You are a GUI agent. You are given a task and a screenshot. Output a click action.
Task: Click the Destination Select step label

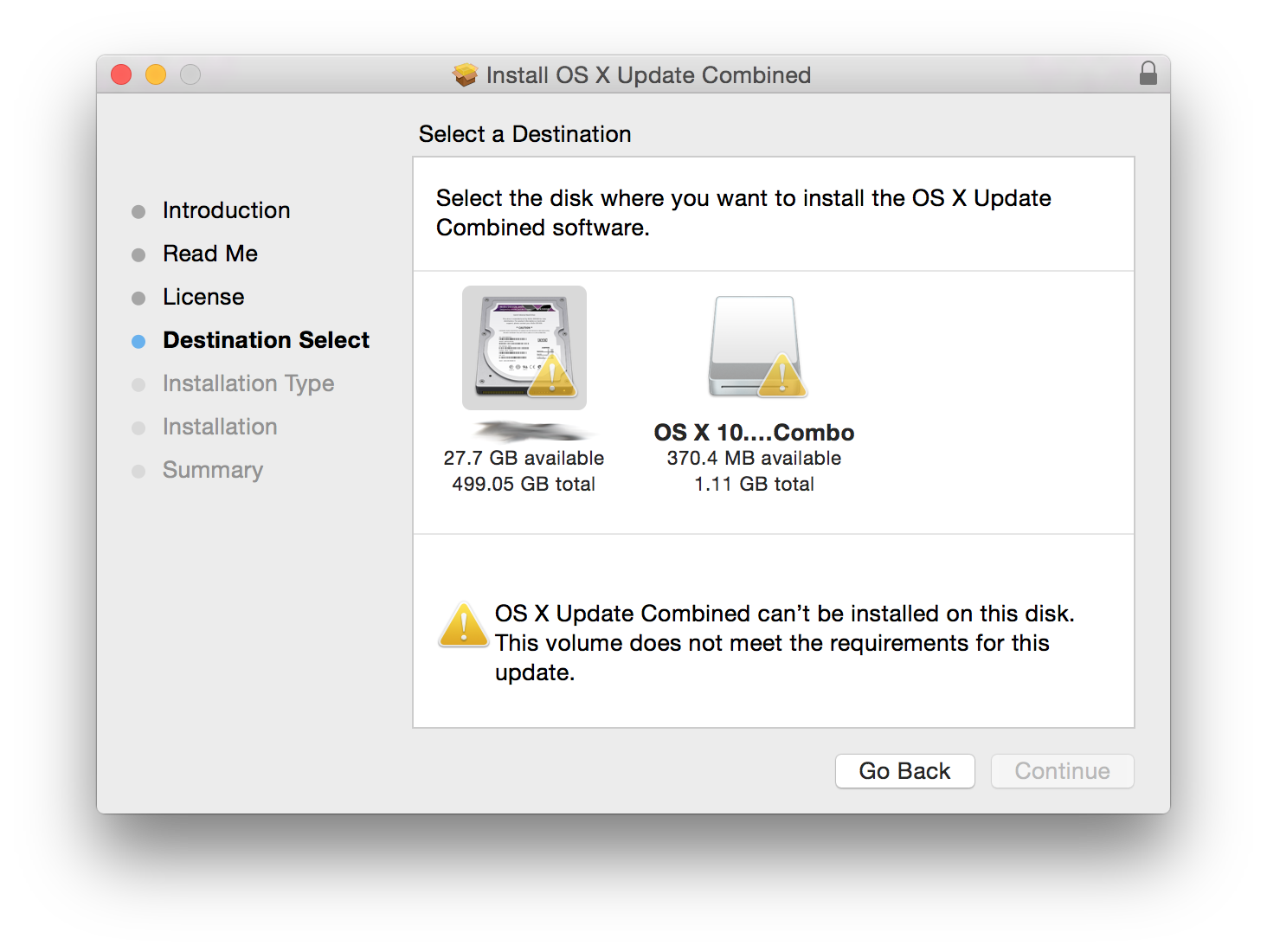tap(266, 340)
